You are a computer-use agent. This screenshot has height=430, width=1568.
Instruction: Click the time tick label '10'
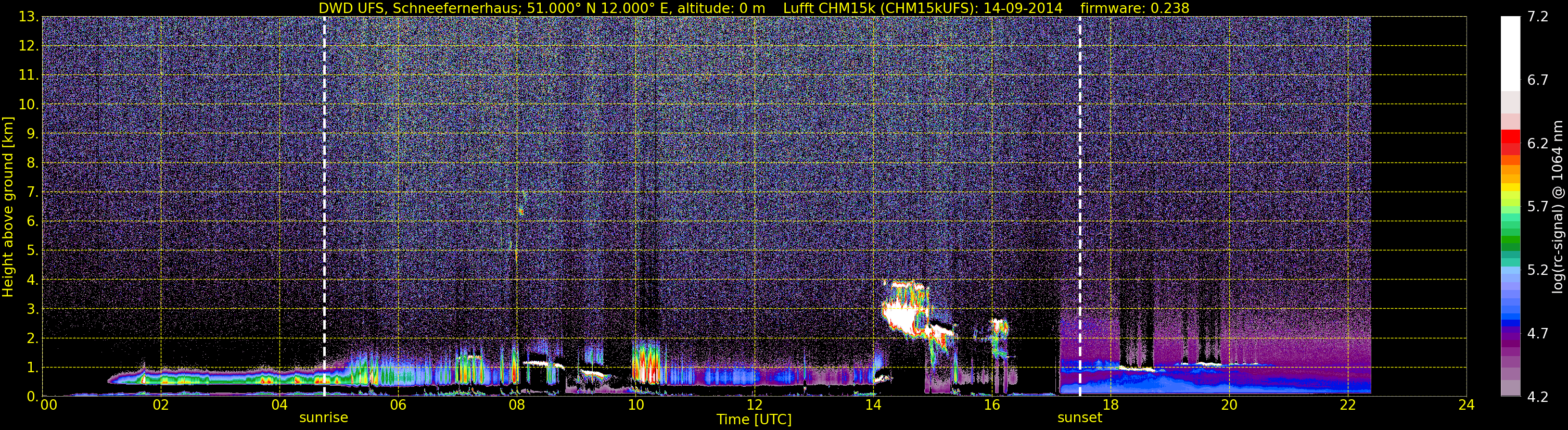(635, 406)
